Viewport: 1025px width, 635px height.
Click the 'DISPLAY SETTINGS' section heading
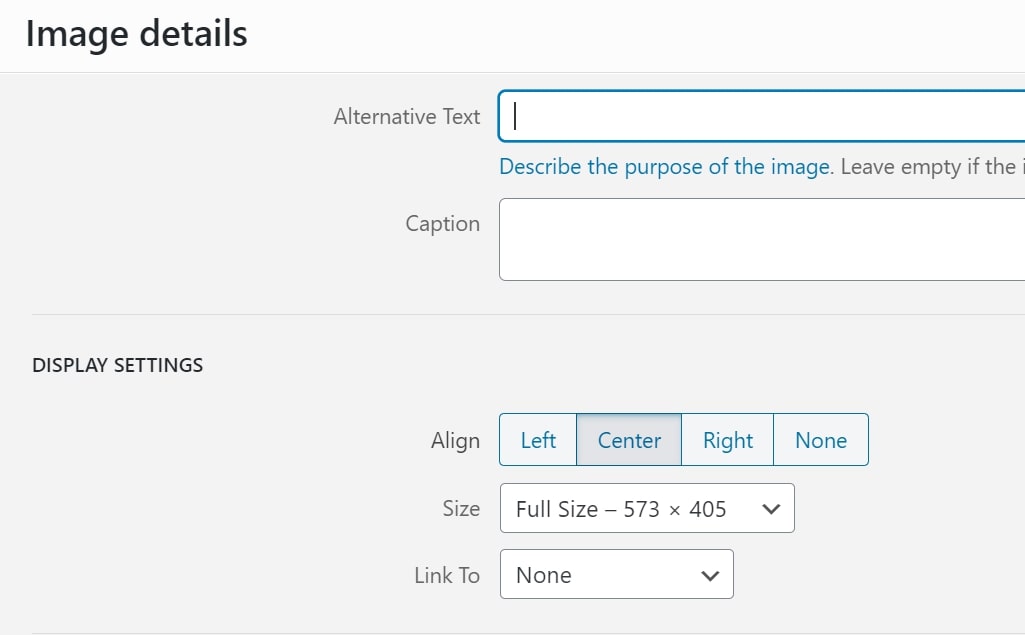click(117, 366)
